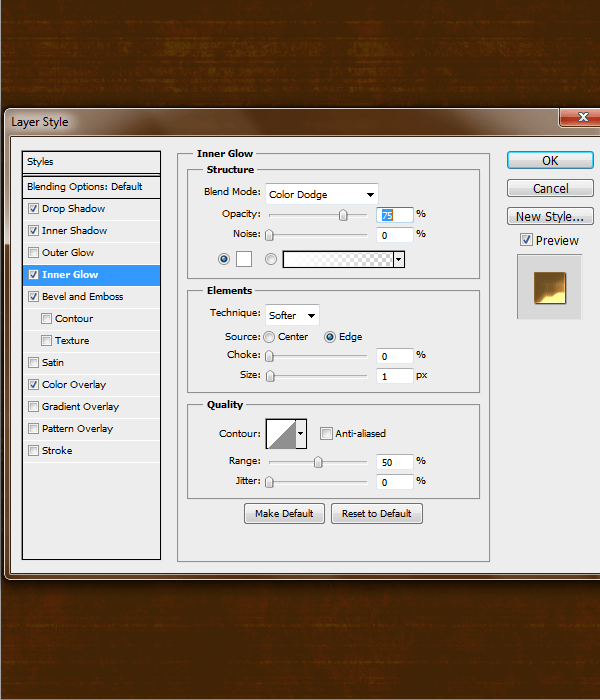Close the Layer Style dialog
This screenshot has height=700, width=600.
pyautogui.click(x=582, y=117)
